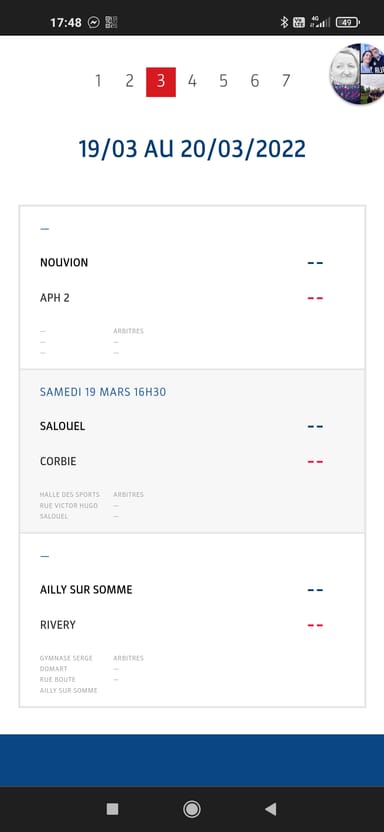Go to matchday page 2

[129, 81]
